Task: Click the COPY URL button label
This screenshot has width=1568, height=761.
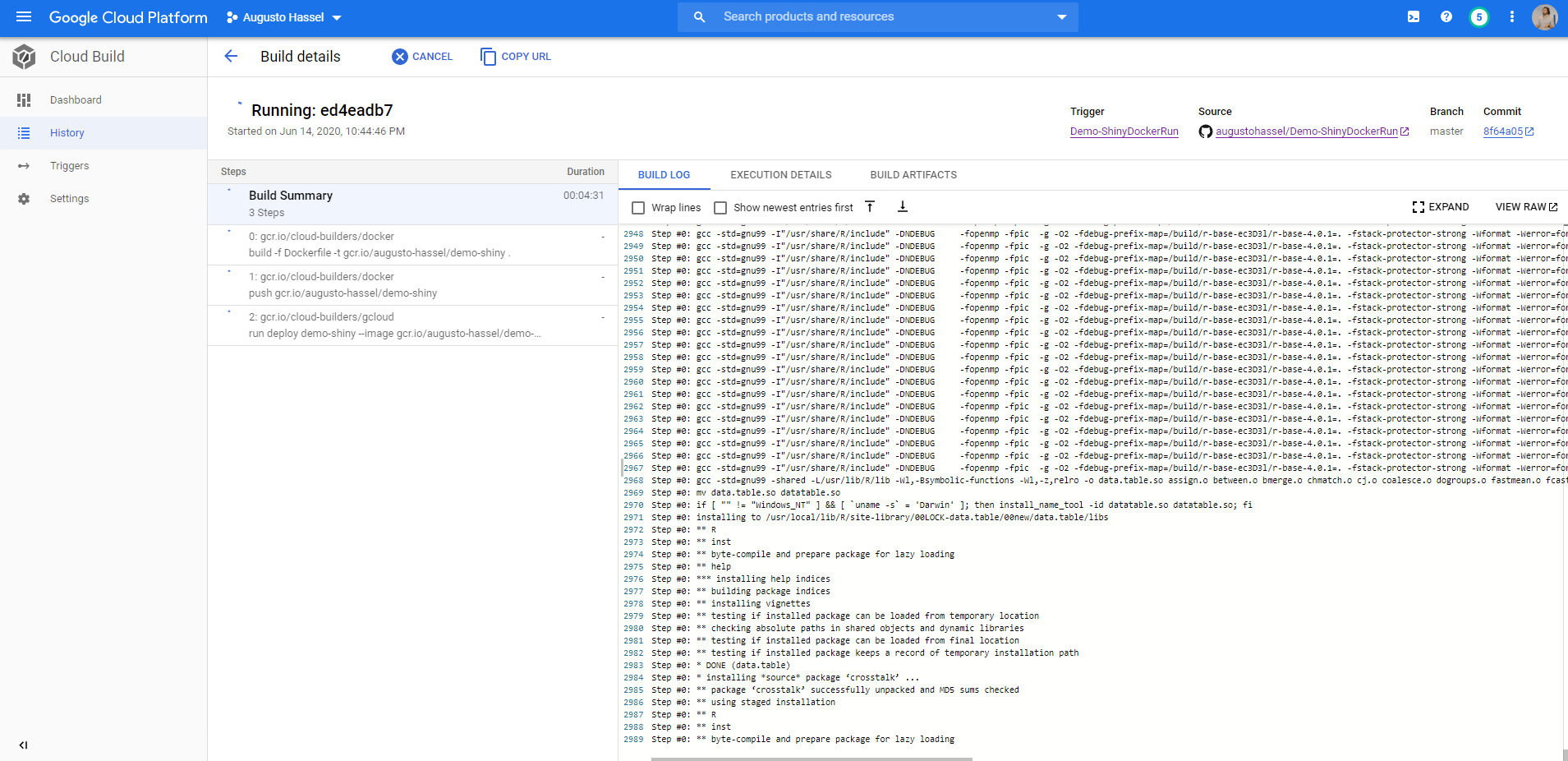Action: pyautogui.click(x=526, y=57)
